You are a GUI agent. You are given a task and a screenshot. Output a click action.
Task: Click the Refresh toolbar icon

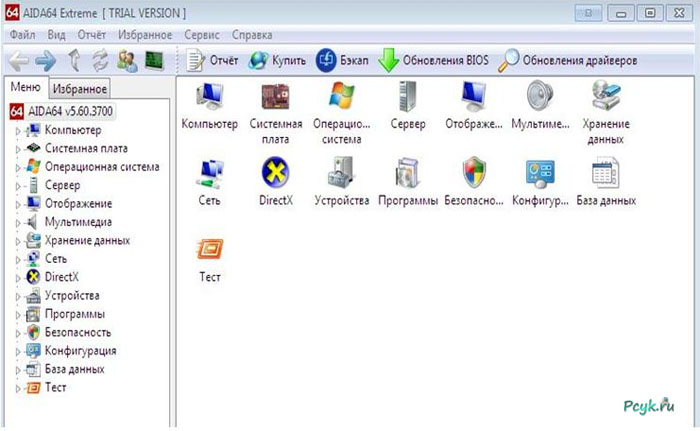click(100, 61)
